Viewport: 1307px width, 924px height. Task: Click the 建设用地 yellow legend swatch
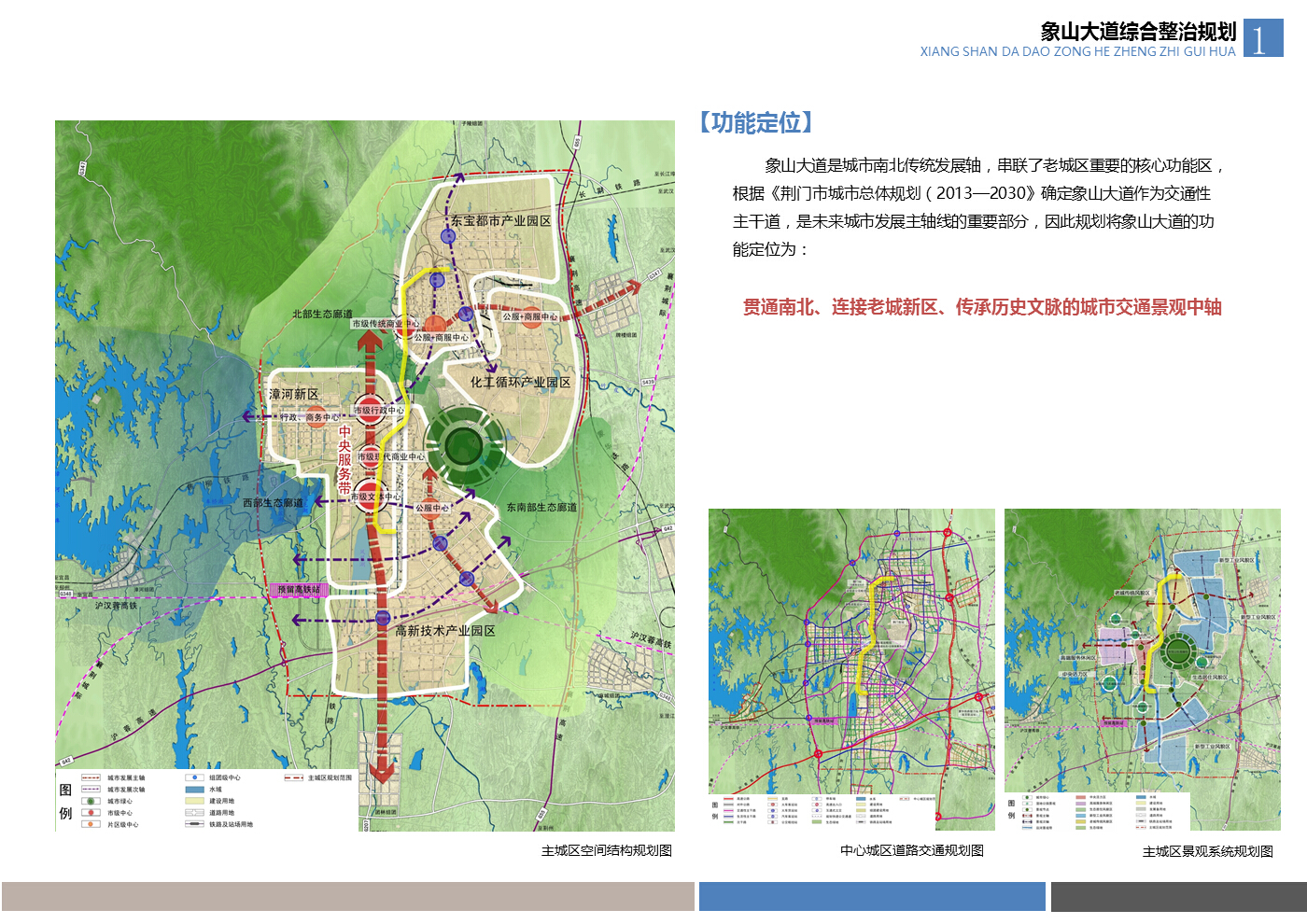tap(194, 801)
